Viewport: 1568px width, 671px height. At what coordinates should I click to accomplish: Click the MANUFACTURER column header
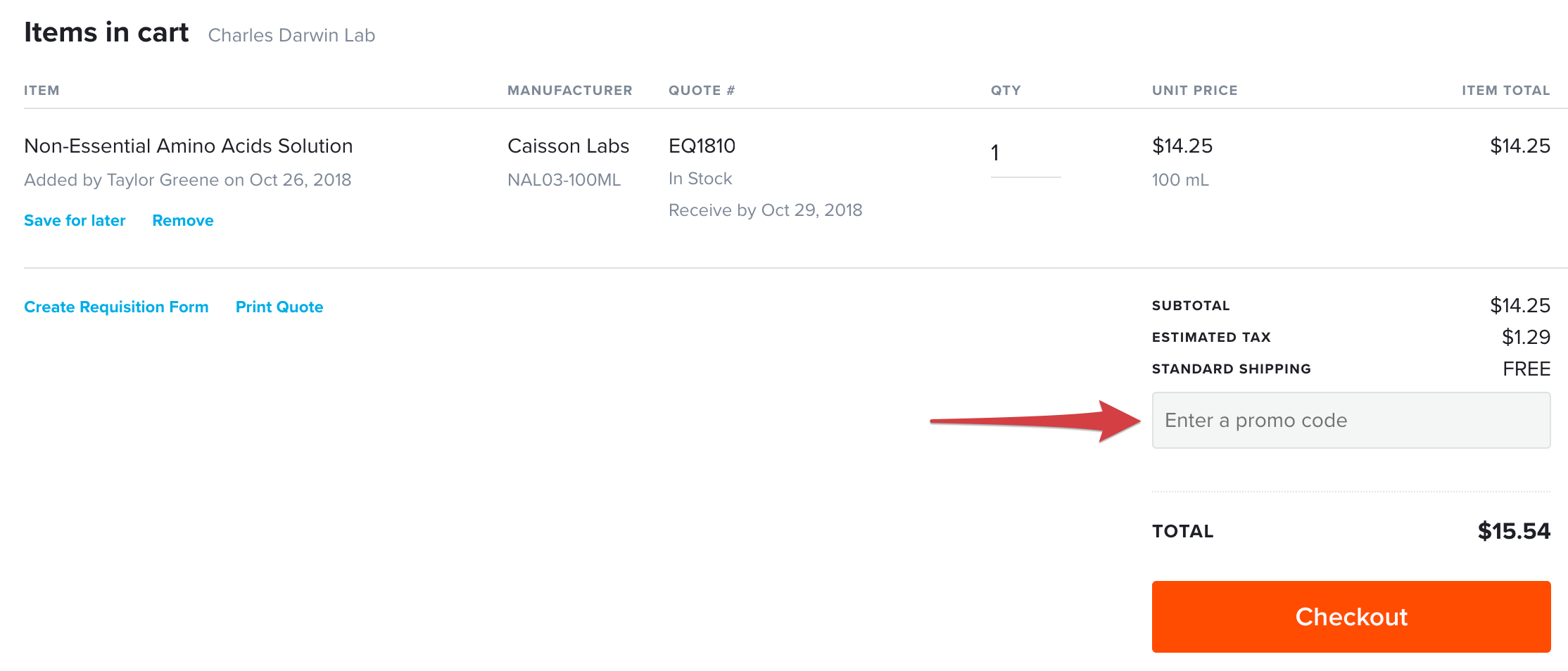(570, 90)
